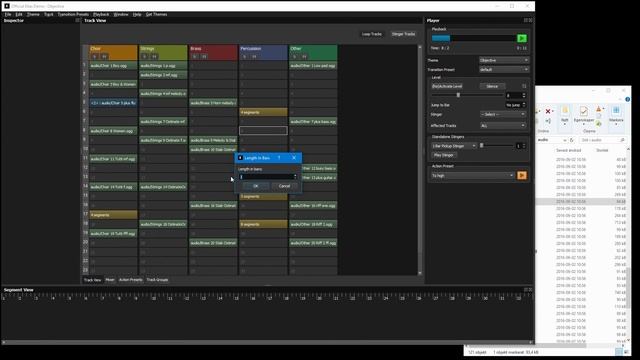
Task: Mute the Other track with its M button
Action: click(304, 57)
